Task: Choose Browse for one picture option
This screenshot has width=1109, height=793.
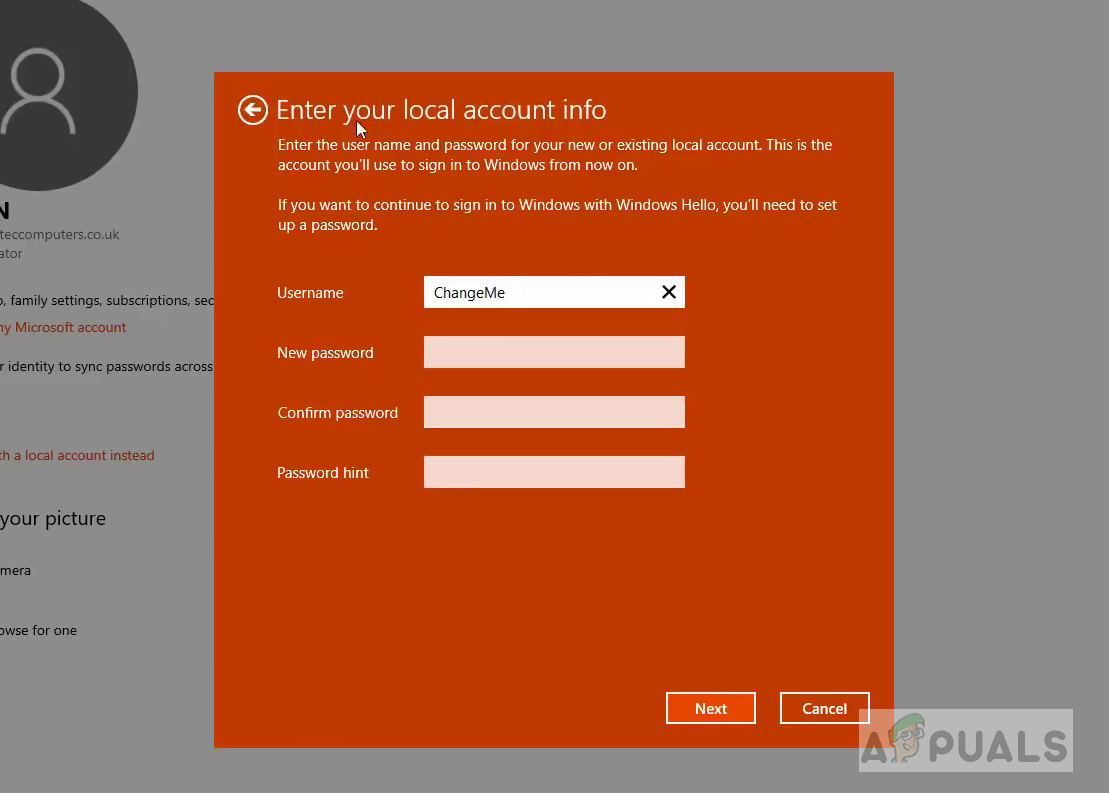Action: click(x=38, y=630)
